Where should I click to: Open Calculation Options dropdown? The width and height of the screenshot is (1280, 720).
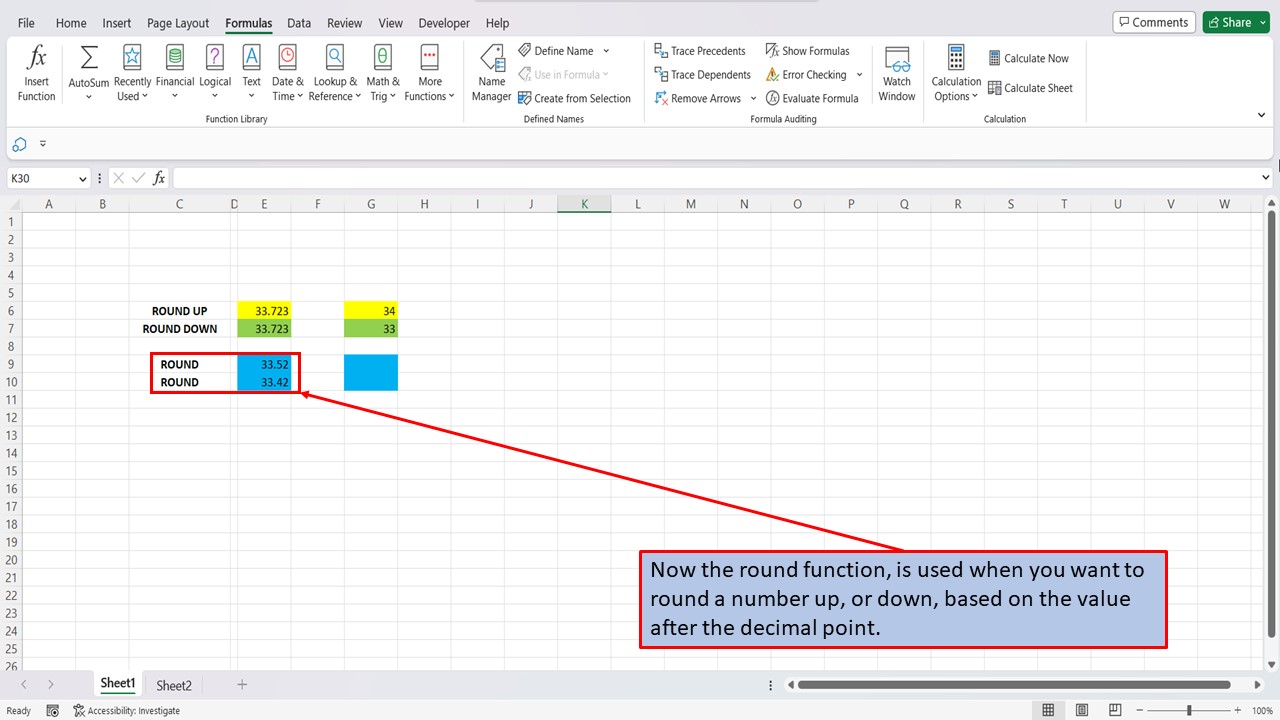click(x=954, y=70)
